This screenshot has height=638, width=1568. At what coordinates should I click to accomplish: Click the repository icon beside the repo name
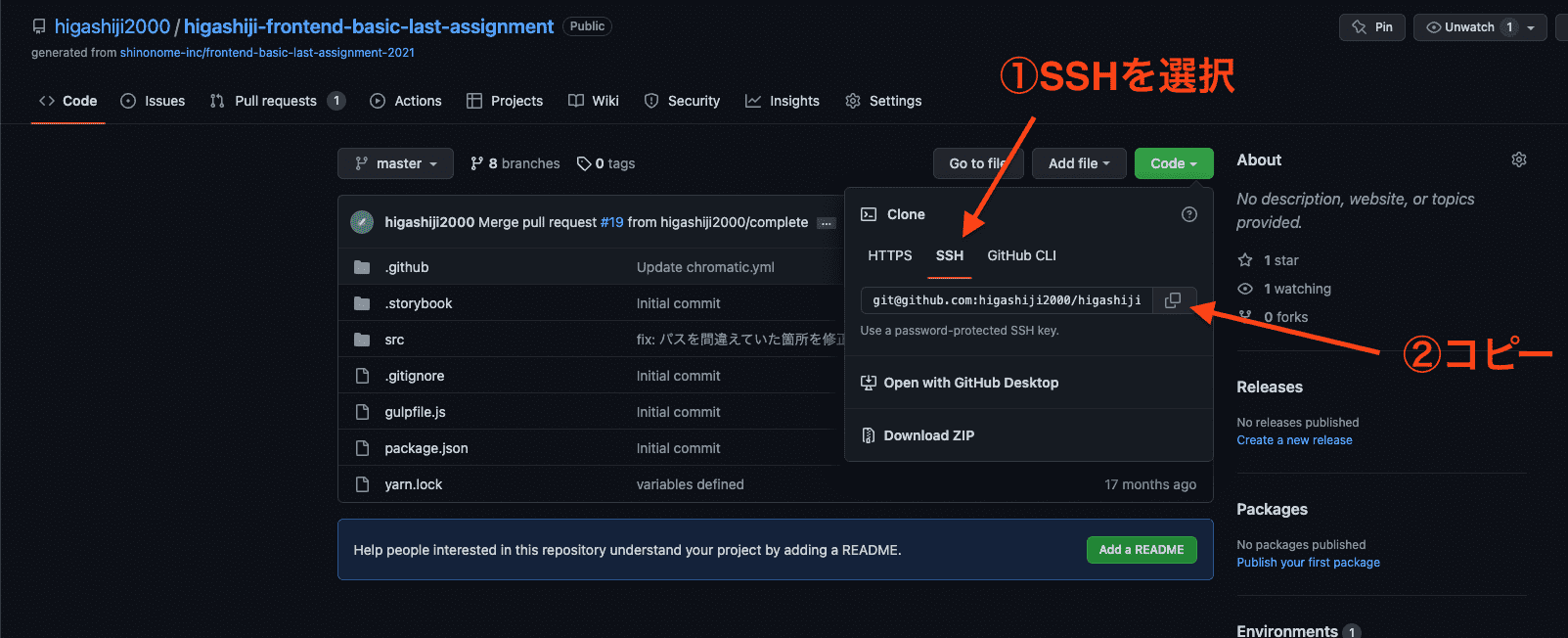pos(39,26)
